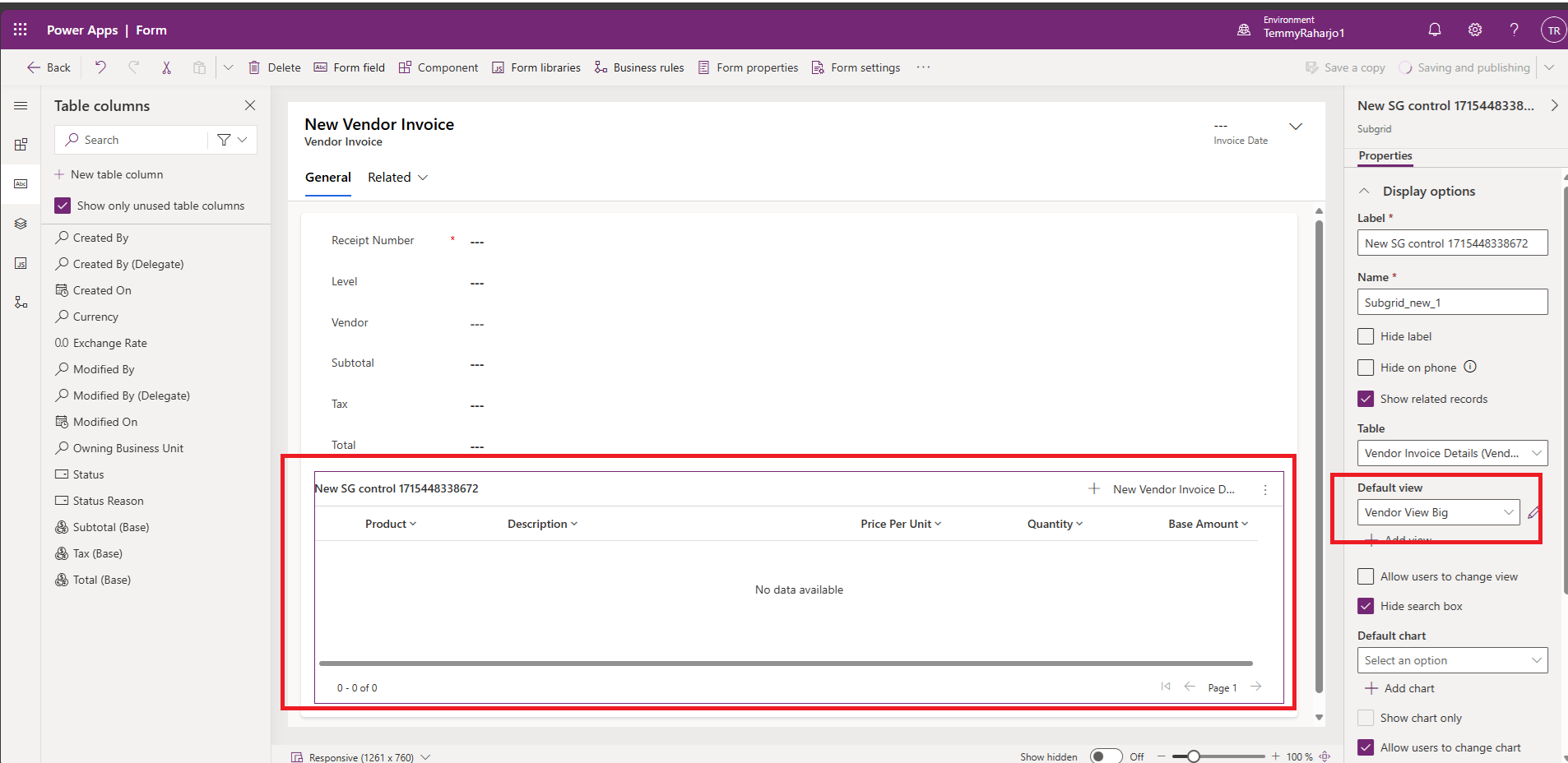Toggle the left hamburger navigation menu

pos(21,105)
